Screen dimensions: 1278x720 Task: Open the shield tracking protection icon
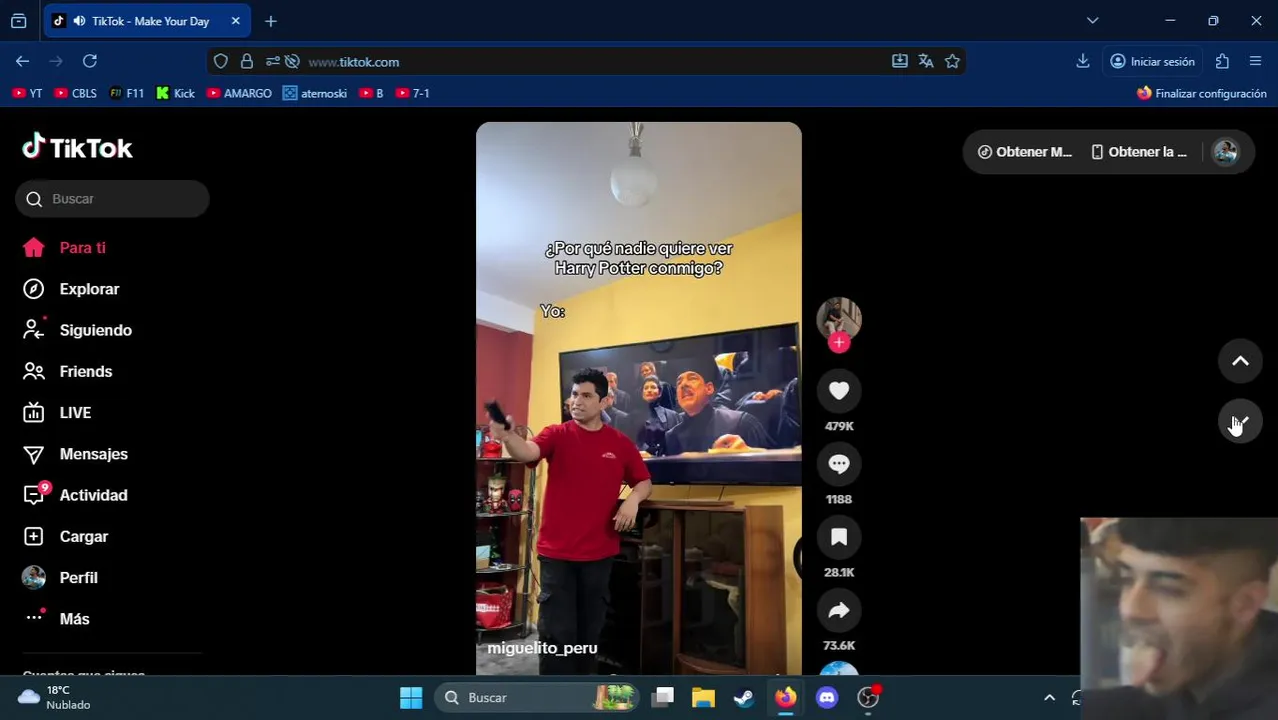(221, 61)
